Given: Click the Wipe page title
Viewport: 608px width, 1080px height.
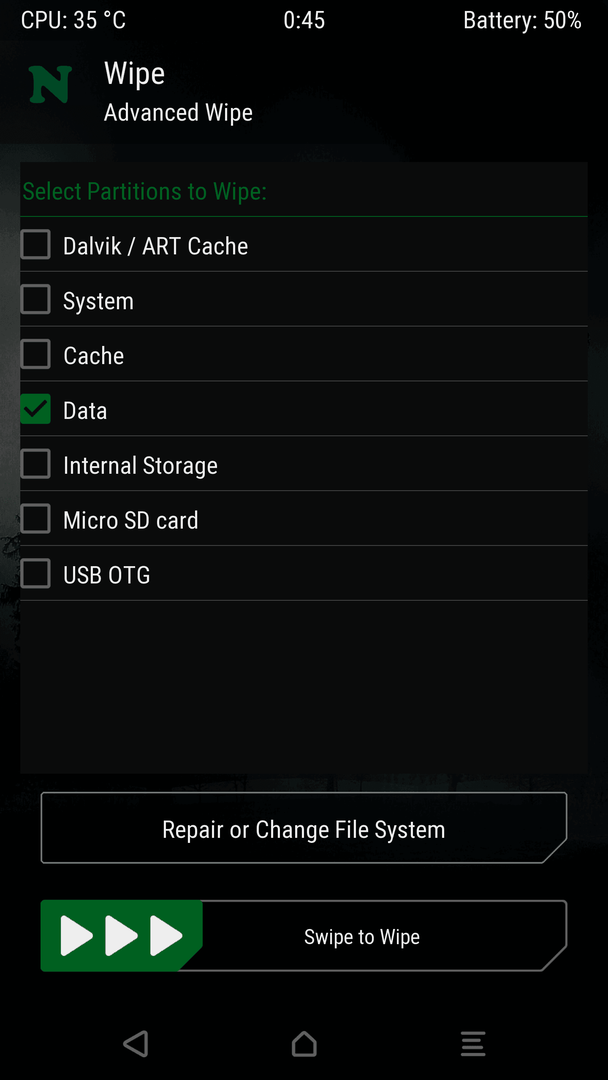Looking at the screenshot, I should pyautogui.click(x=134, y=73).
